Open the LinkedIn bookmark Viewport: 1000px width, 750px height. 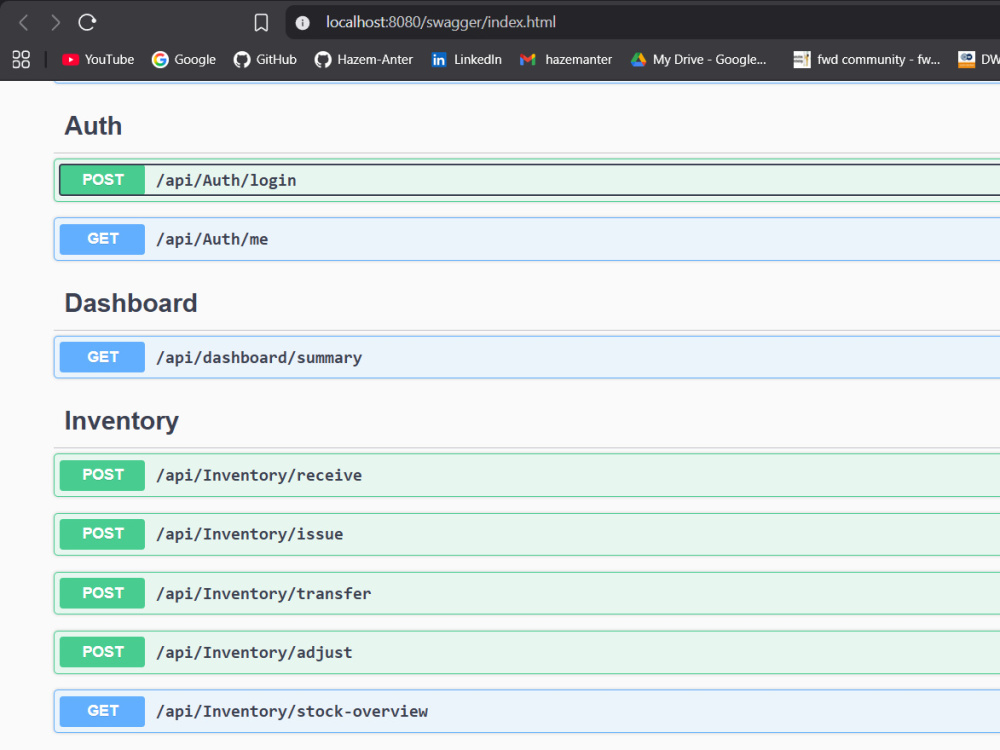pos(466,59)
